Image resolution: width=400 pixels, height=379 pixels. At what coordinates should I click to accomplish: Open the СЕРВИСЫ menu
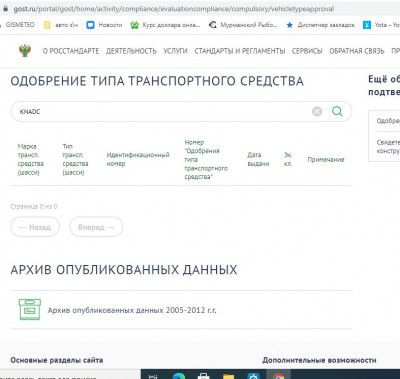click(307, 51)
